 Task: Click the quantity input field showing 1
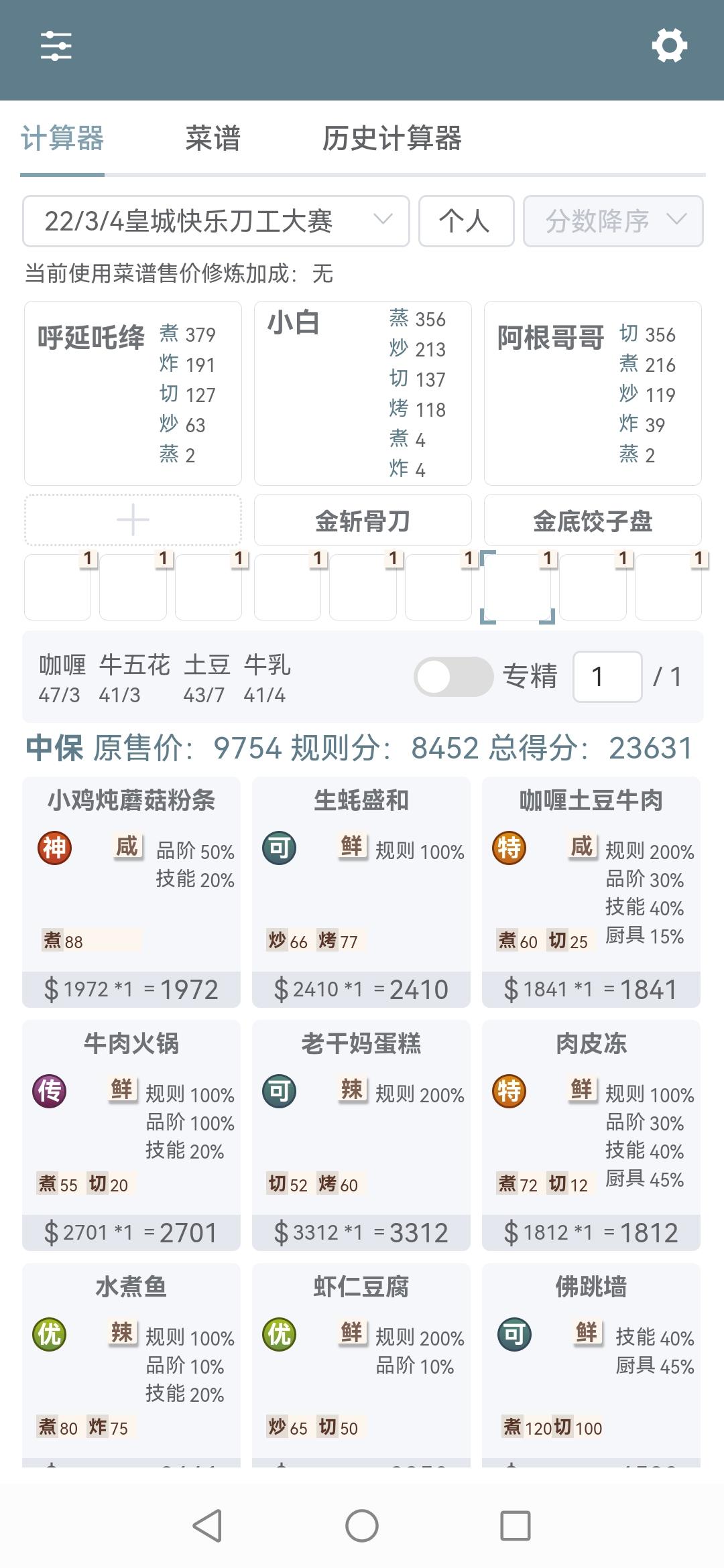click(x=607, y=677)
